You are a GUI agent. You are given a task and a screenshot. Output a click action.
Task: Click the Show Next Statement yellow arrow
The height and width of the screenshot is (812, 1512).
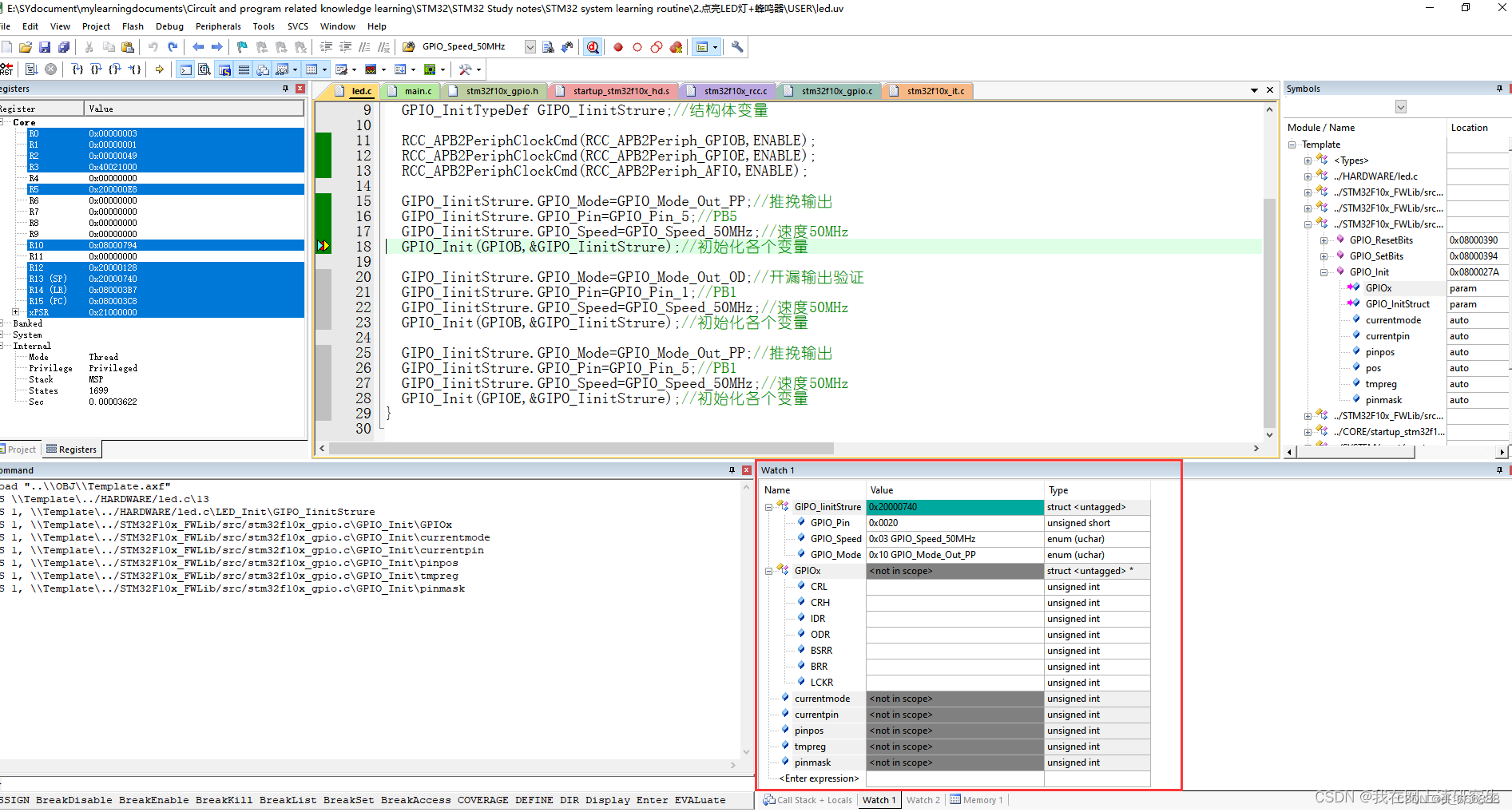(160, 69)
